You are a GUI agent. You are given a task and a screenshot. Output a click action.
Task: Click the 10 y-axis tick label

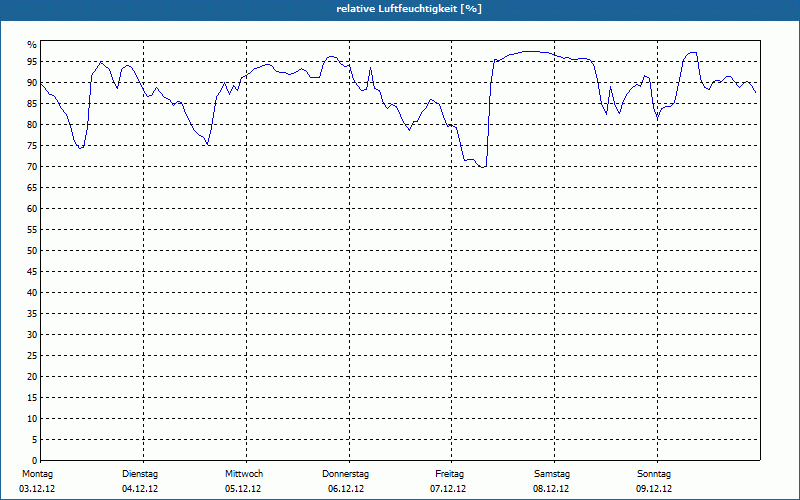32,419
